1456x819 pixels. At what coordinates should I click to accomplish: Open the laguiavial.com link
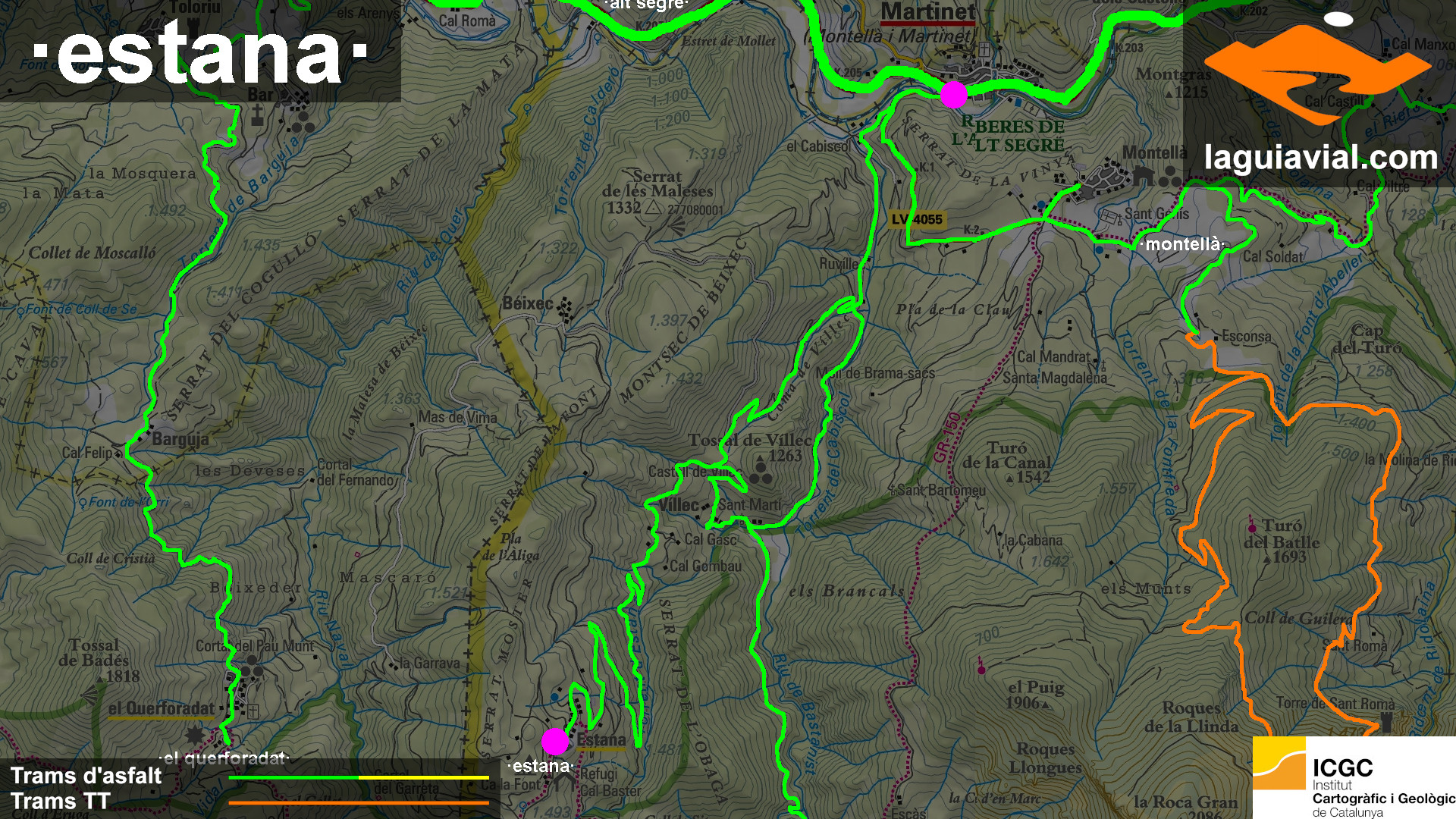1321,157
